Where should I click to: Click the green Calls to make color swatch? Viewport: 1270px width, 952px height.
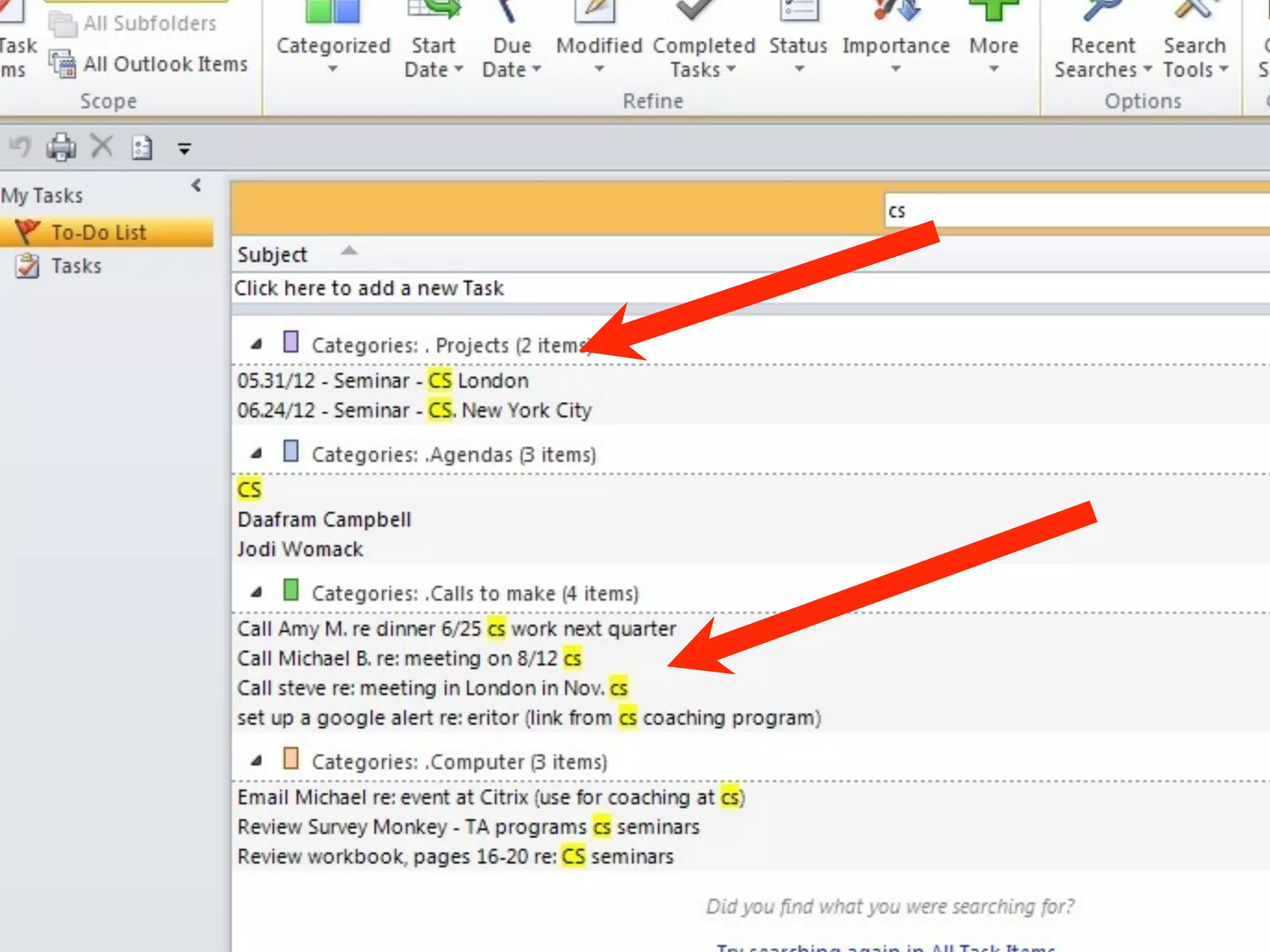click(291, 590)
